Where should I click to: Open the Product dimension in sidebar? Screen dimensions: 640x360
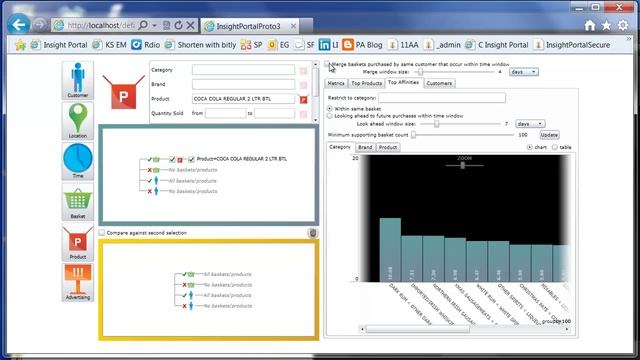(78, 242)
